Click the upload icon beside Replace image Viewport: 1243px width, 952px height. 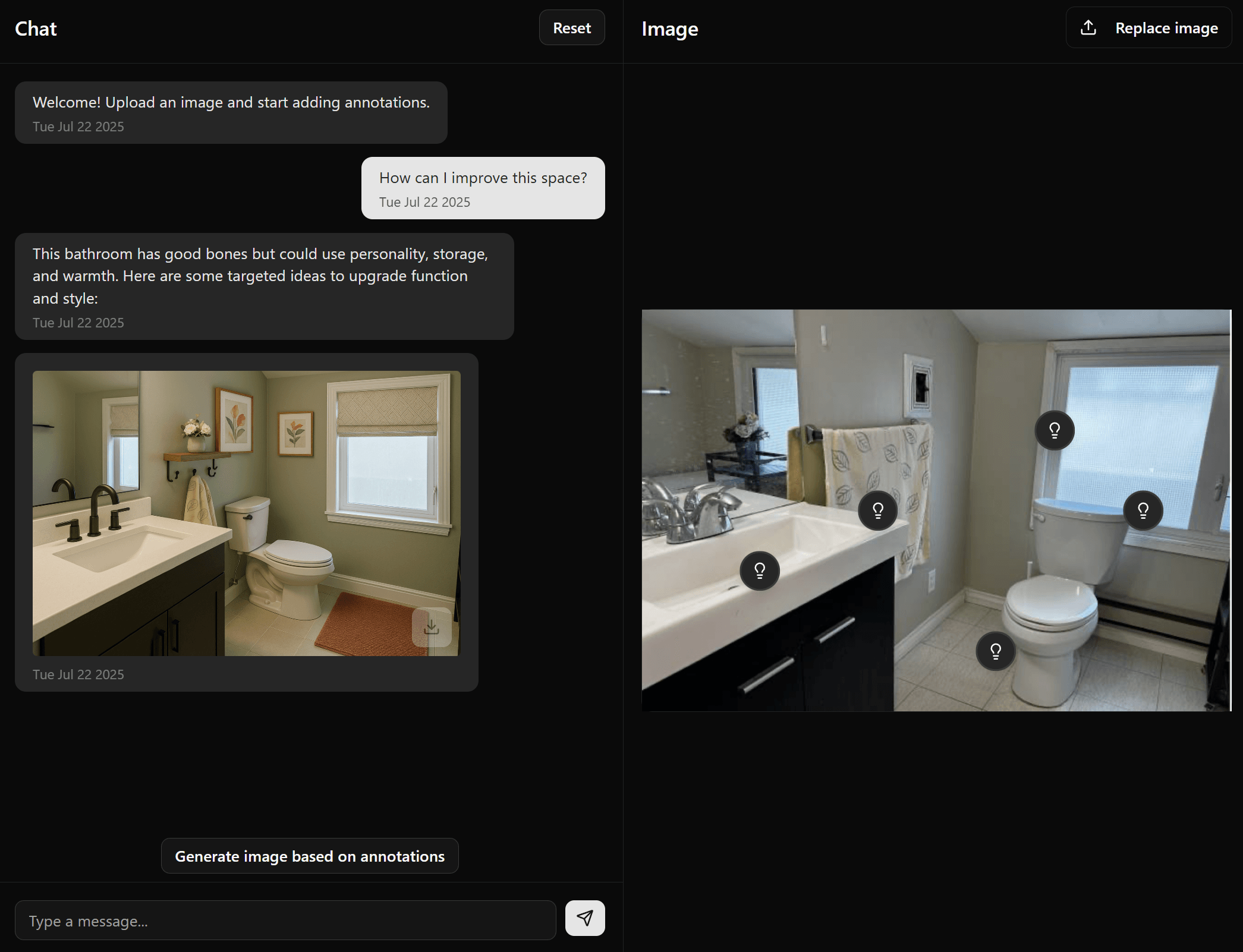(x=1088, y=28)
